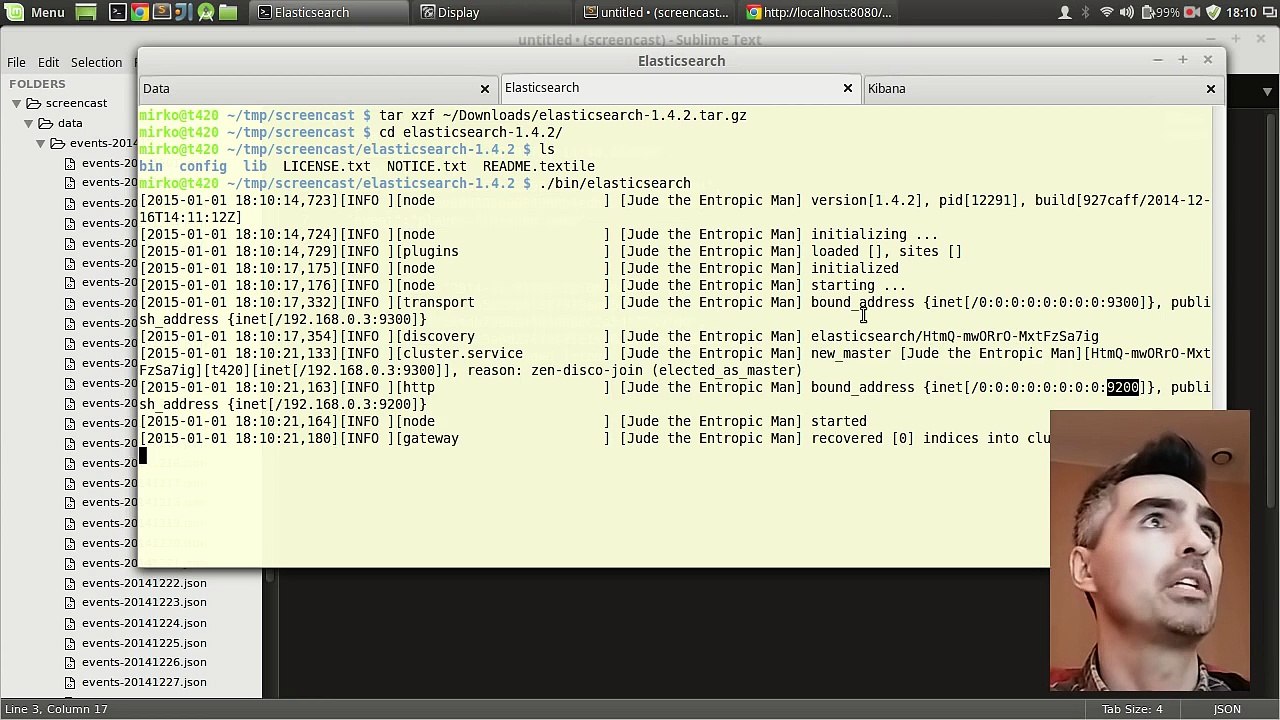Close the Data terminal tab
This screenshot has width=1280, height=720.
485,89
